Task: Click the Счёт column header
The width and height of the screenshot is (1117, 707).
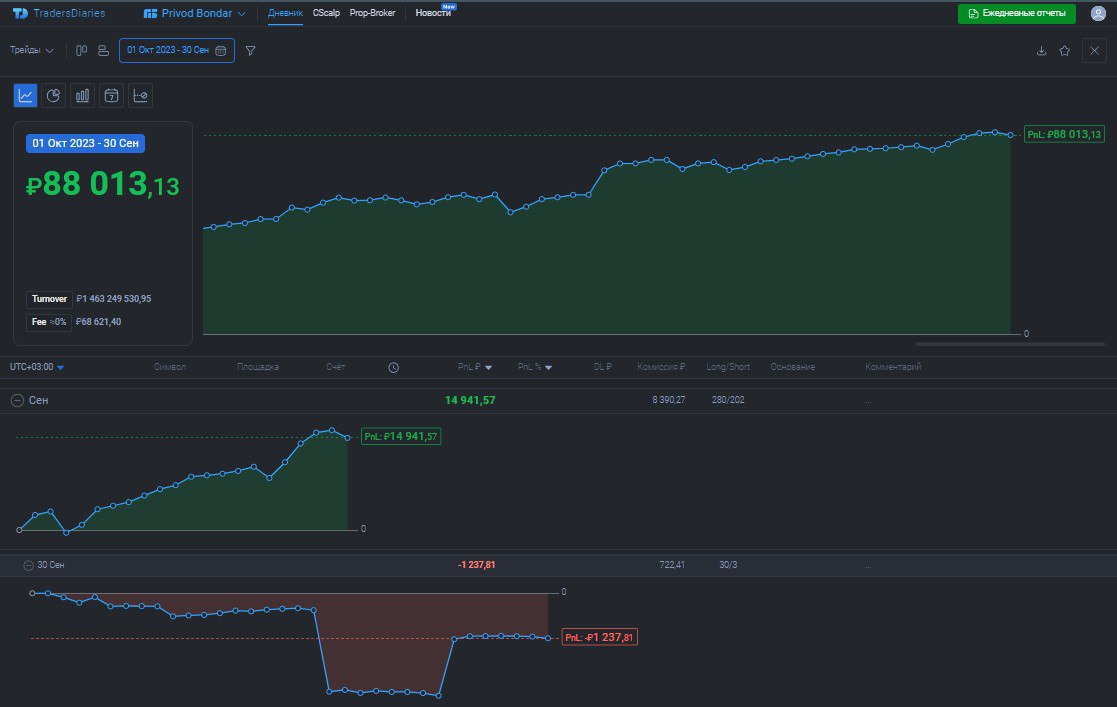Action: (336, 367)
